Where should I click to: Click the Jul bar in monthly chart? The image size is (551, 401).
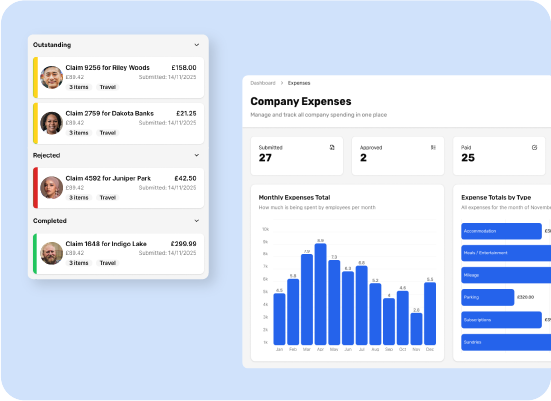362,305
